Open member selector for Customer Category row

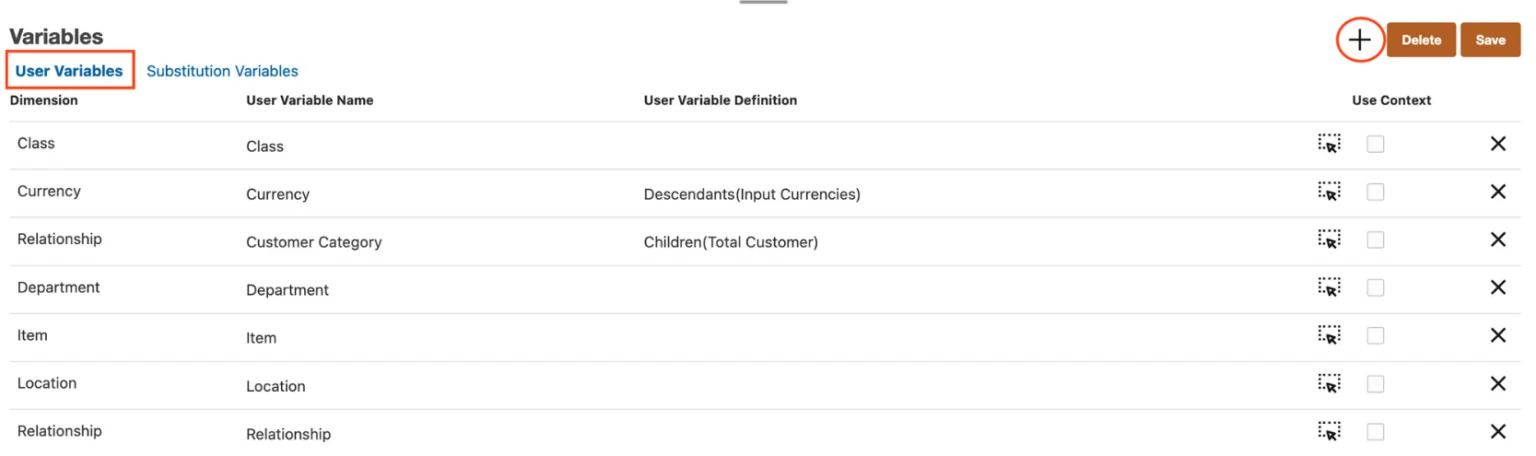coord(1329,239)
